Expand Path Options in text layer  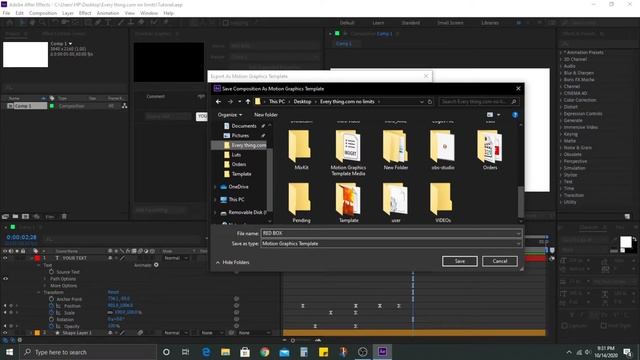(x=45, y=279)
